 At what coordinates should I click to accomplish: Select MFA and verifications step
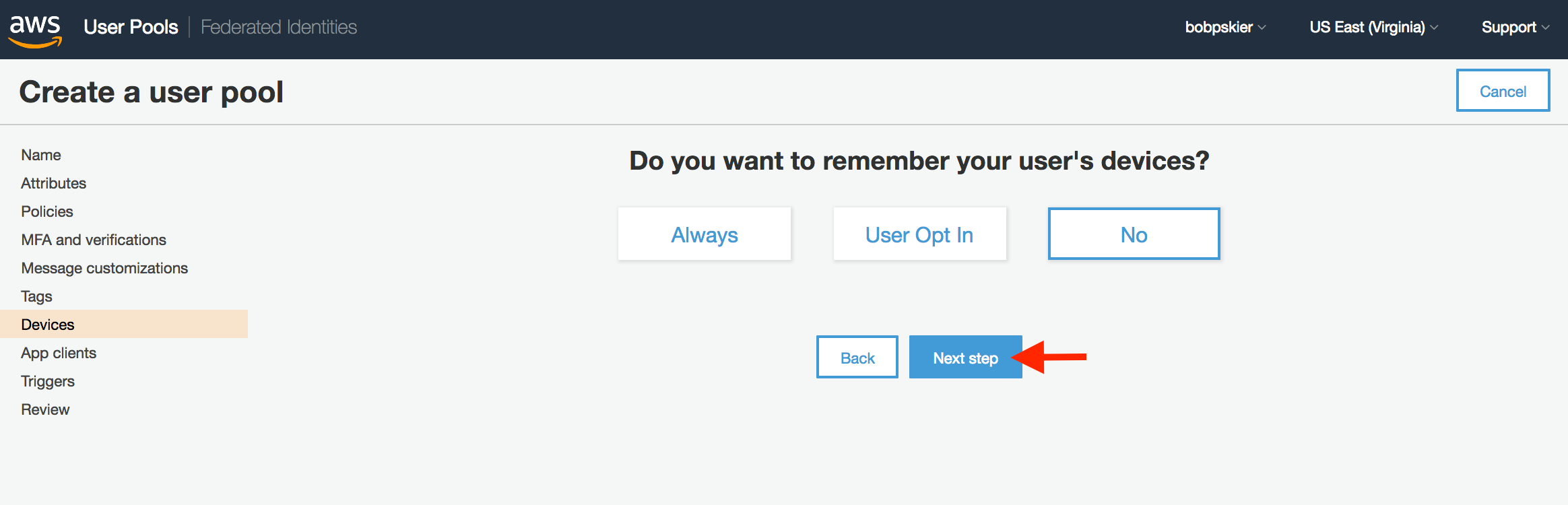(94, 240)
